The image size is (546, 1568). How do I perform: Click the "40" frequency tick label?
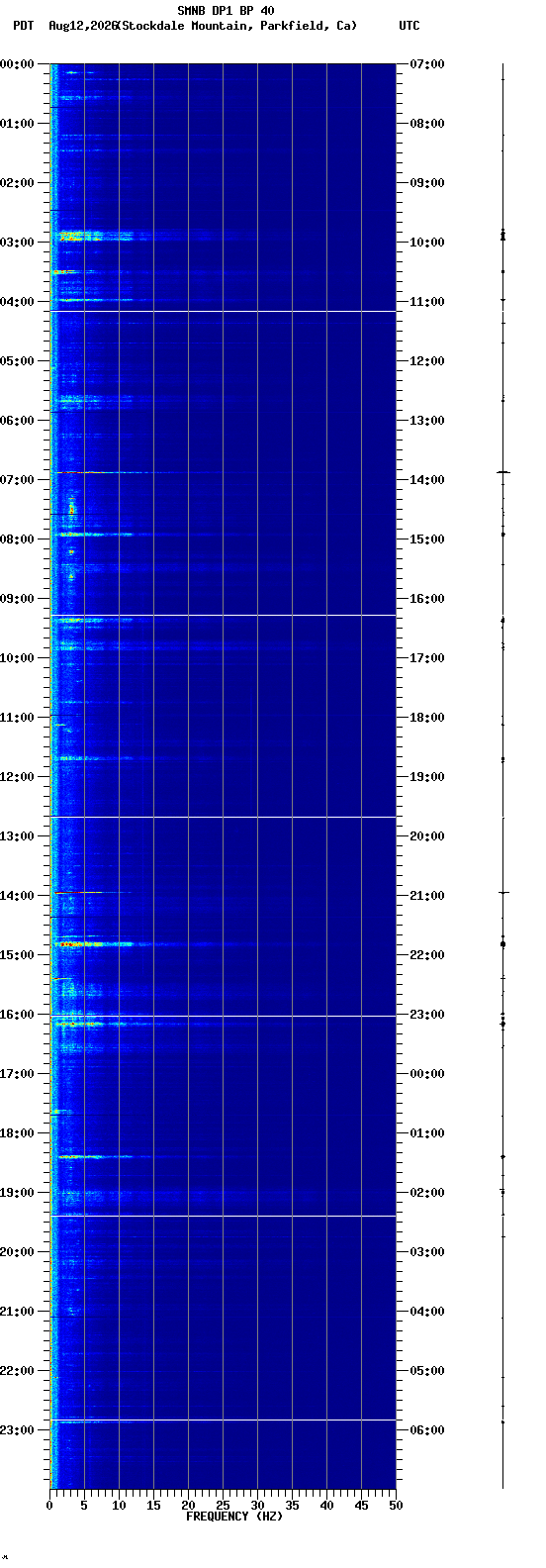(x=326, y=1506)
